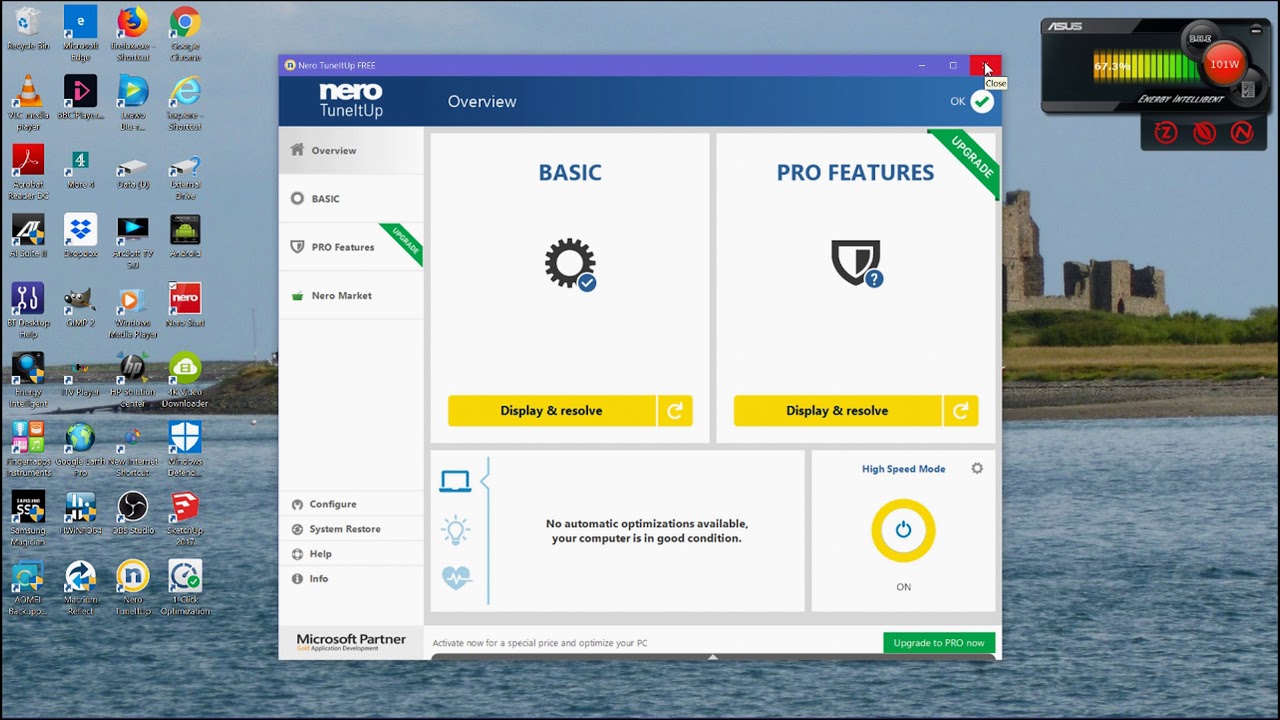Screen dimensions: 1280x720
Task: Expand the bottom panel arrow handle
Action: point(712,657)
